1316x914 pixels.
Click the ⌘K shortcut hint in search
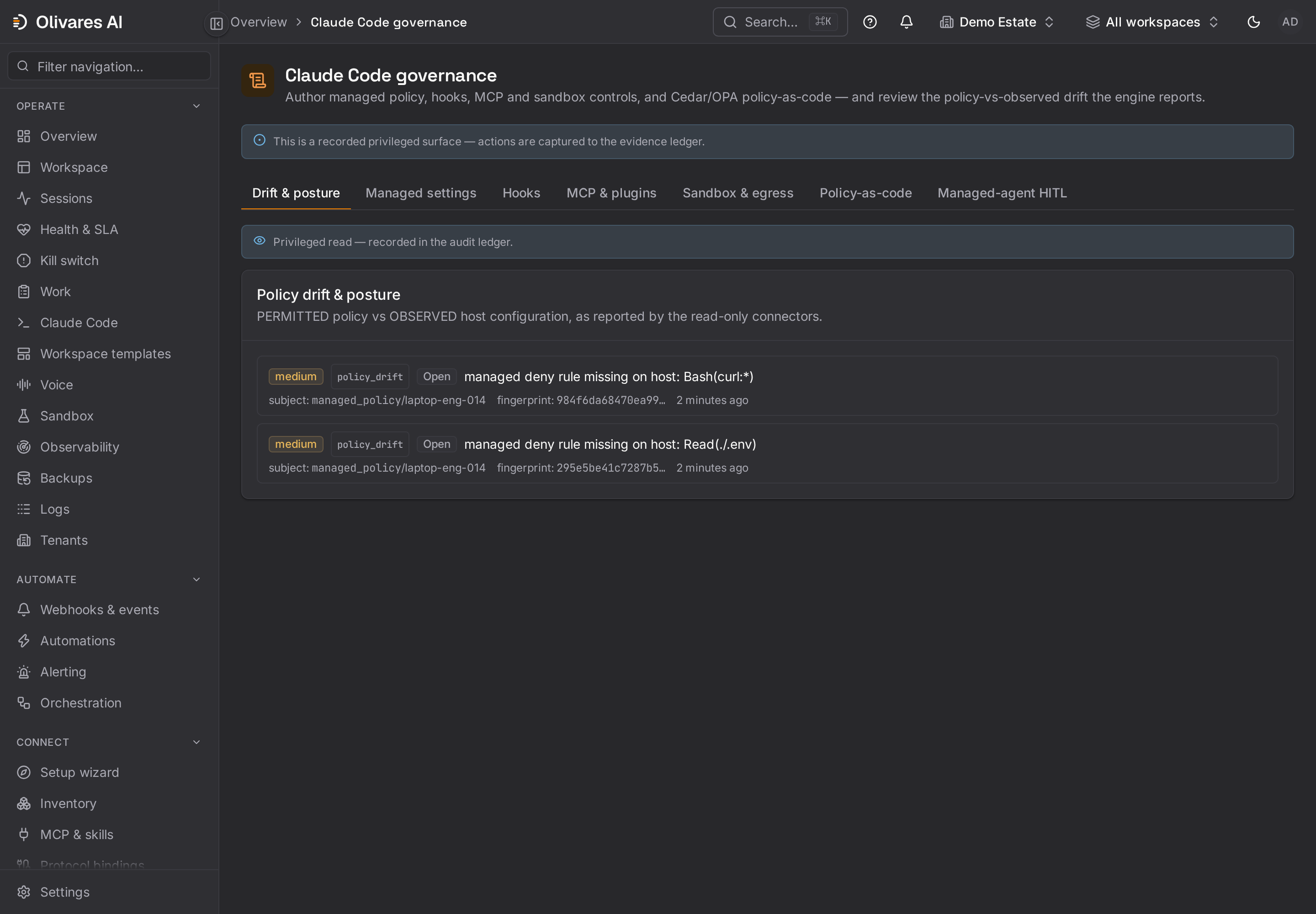click(x=822, y=22)
